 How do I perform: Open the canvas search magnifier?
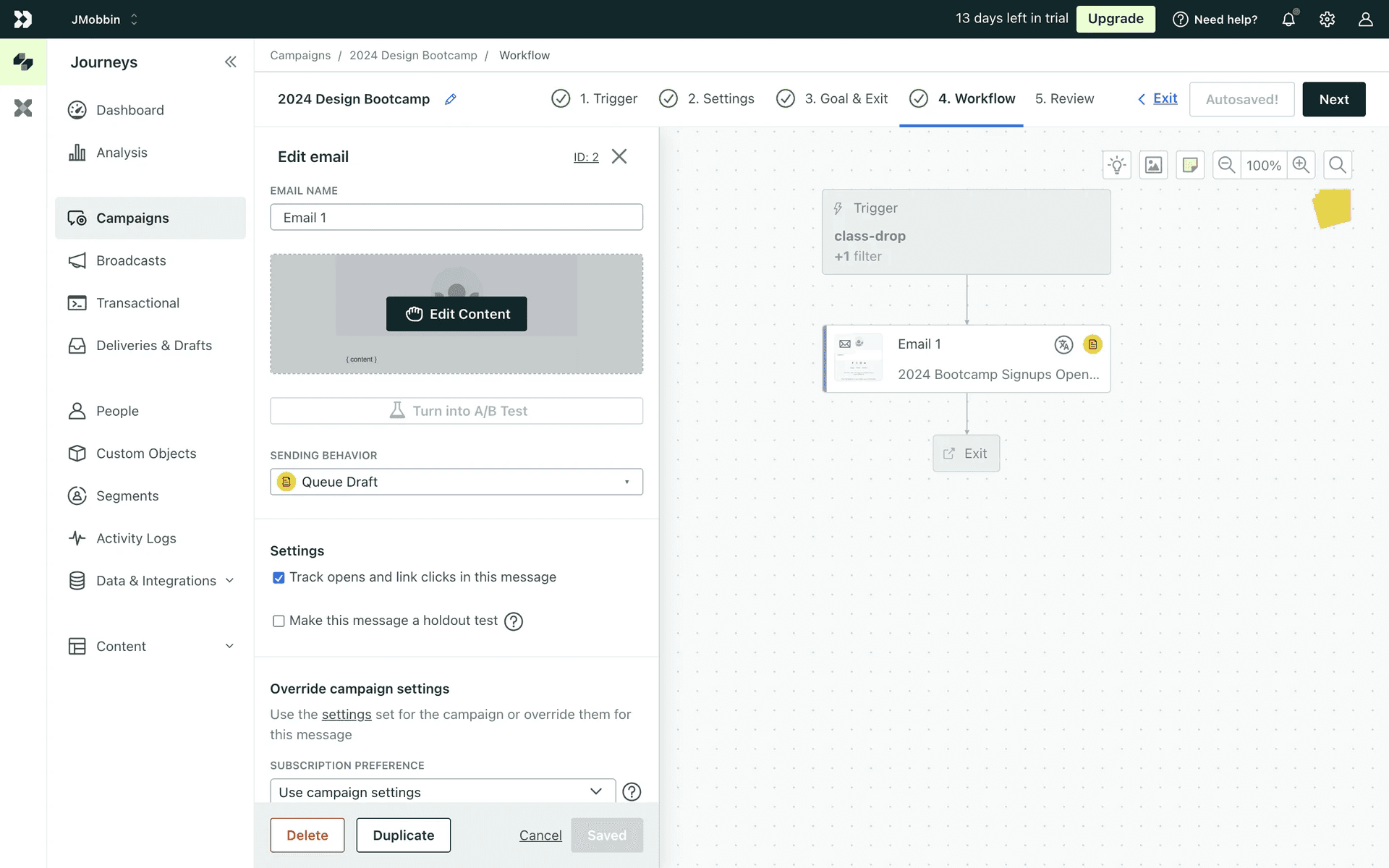tap(1338, 165)
